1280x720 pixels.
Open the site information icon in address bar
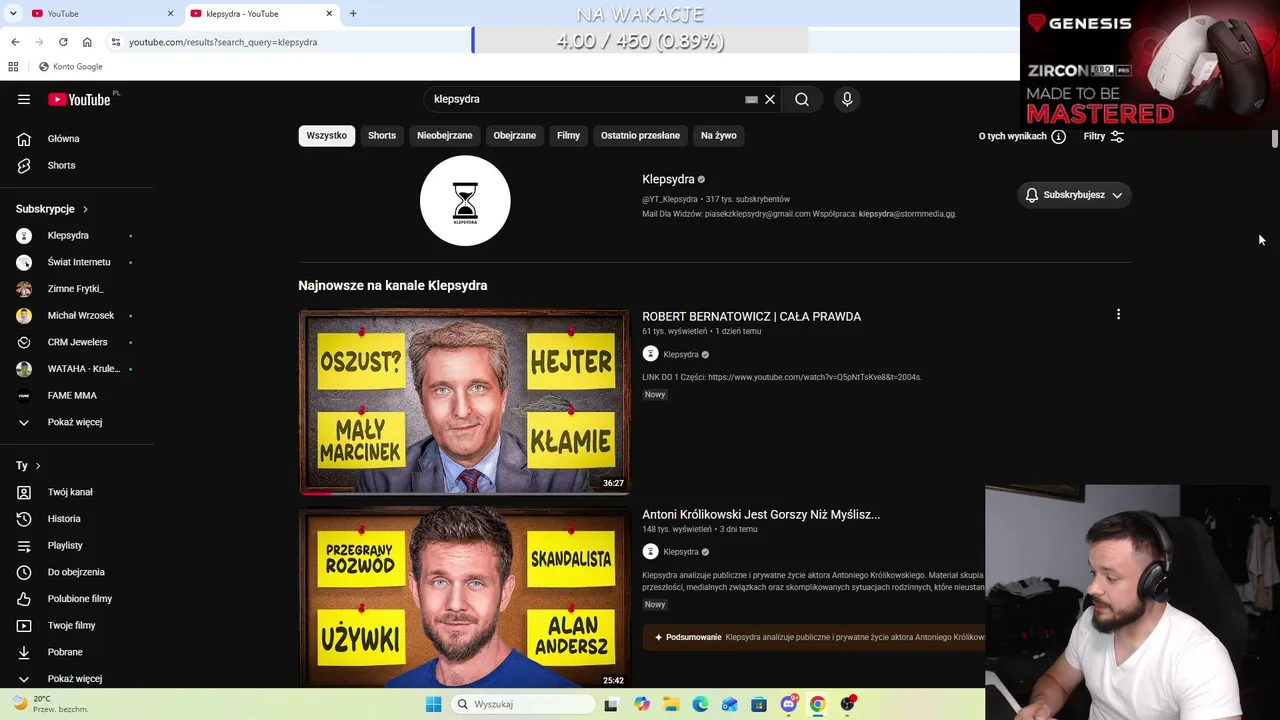click(x=116, y=42)
